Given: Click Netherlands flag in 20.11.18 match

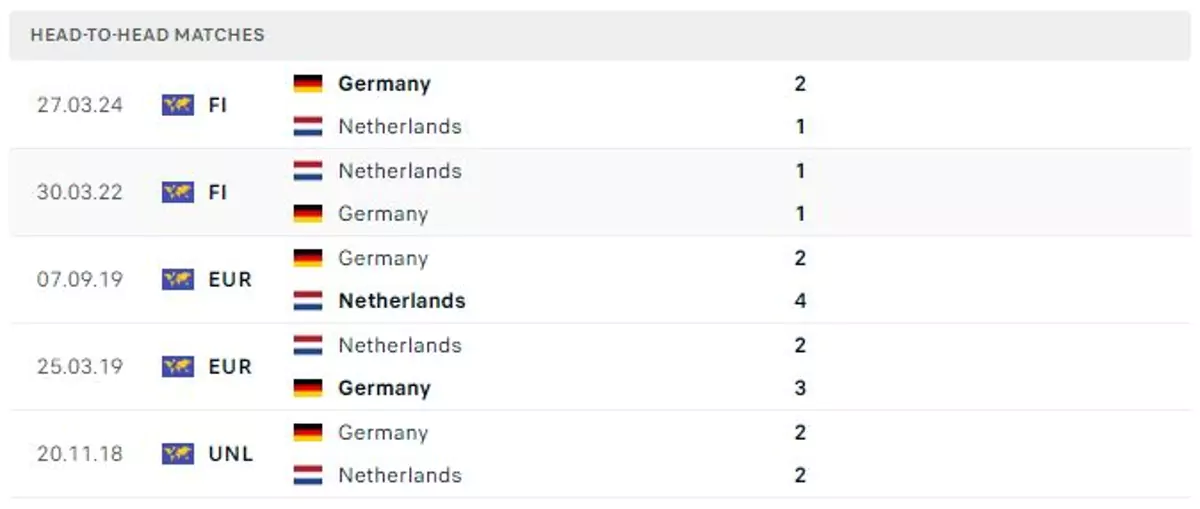Looking at the screenshot, I should click(x=308, y=475).
